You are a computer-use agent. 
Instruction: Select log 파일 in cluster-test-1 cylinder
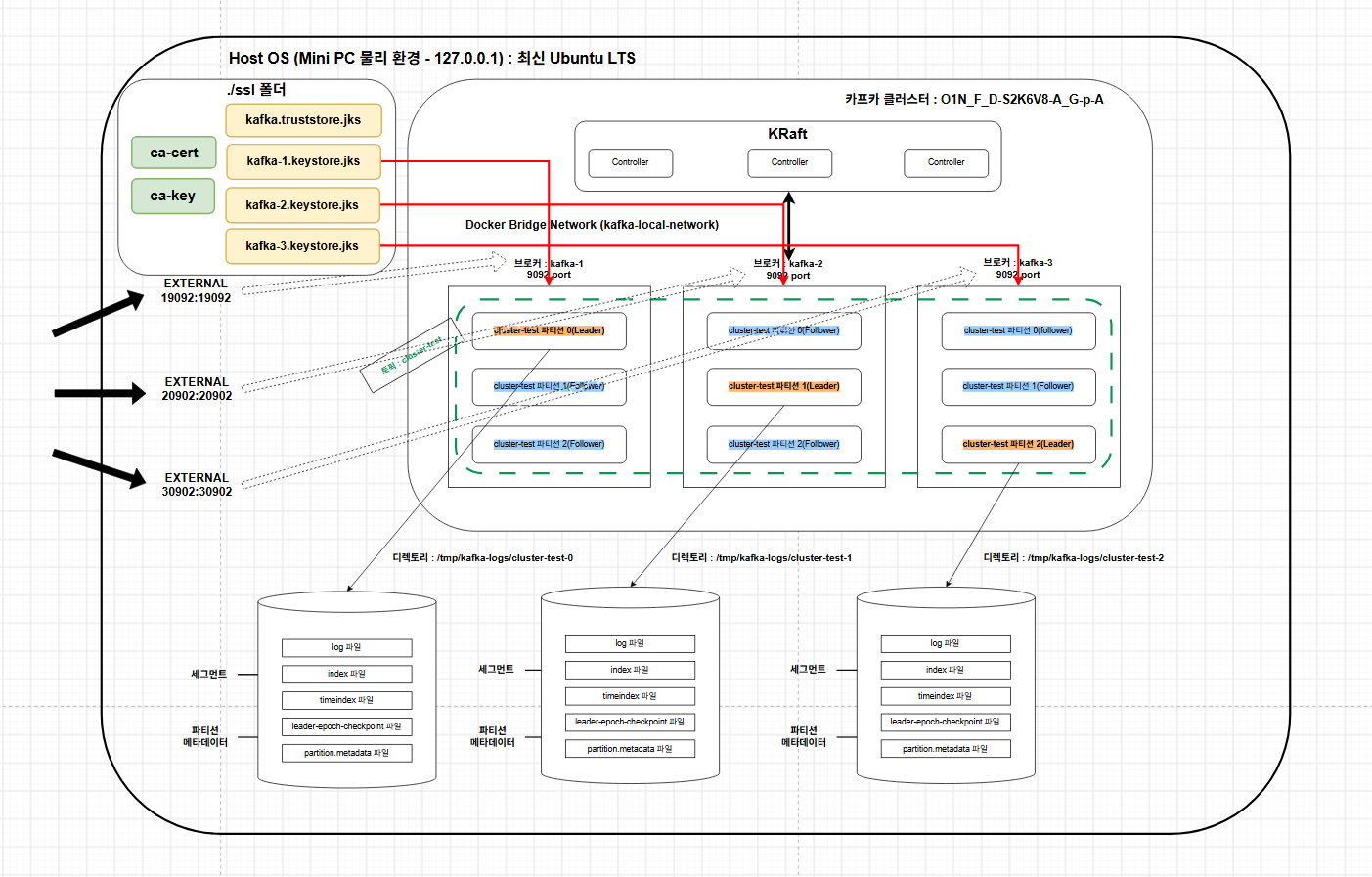pos(630,643)
